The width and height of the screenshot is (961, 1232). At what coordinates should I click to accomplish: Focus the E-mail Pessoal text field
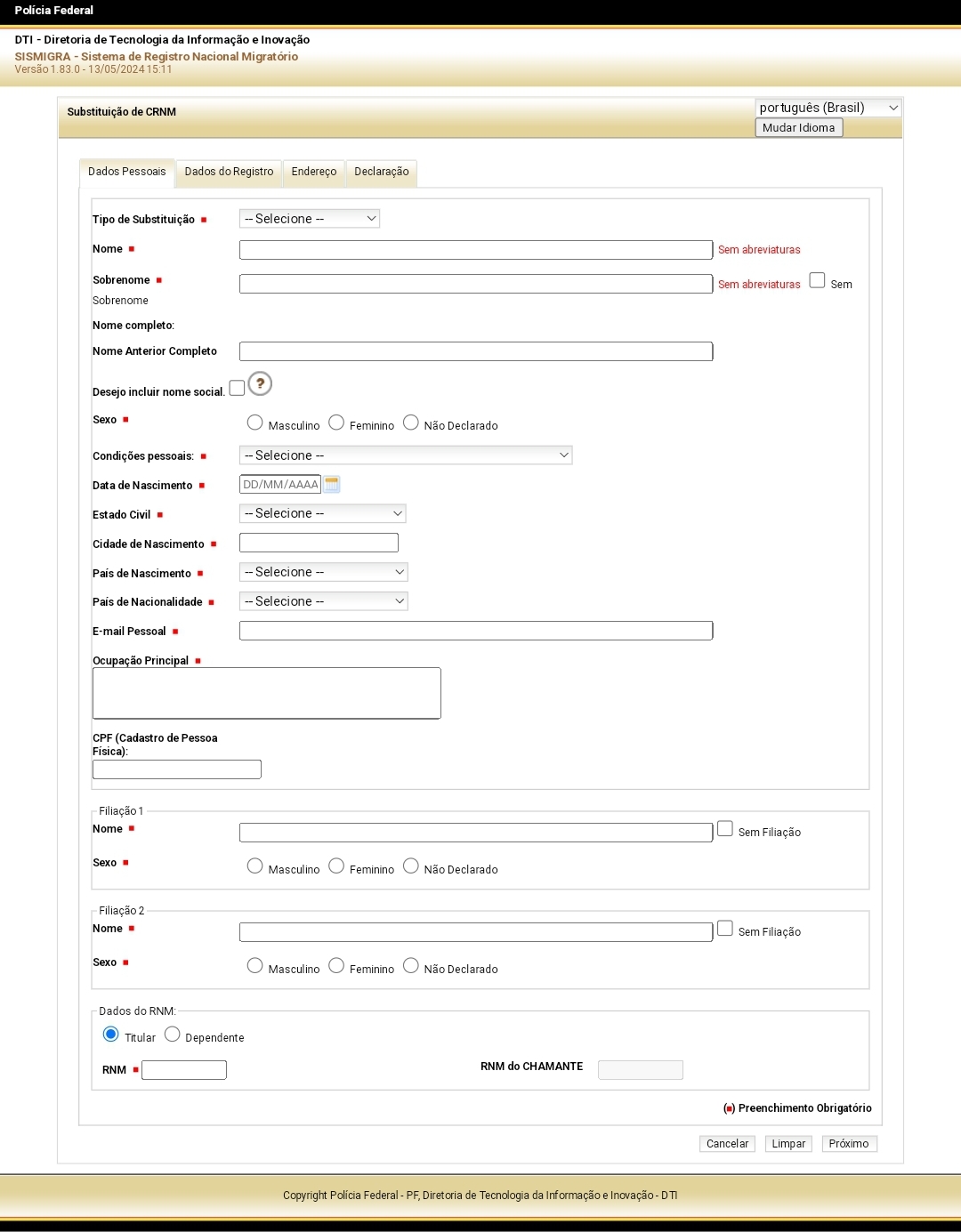(476, 631)
